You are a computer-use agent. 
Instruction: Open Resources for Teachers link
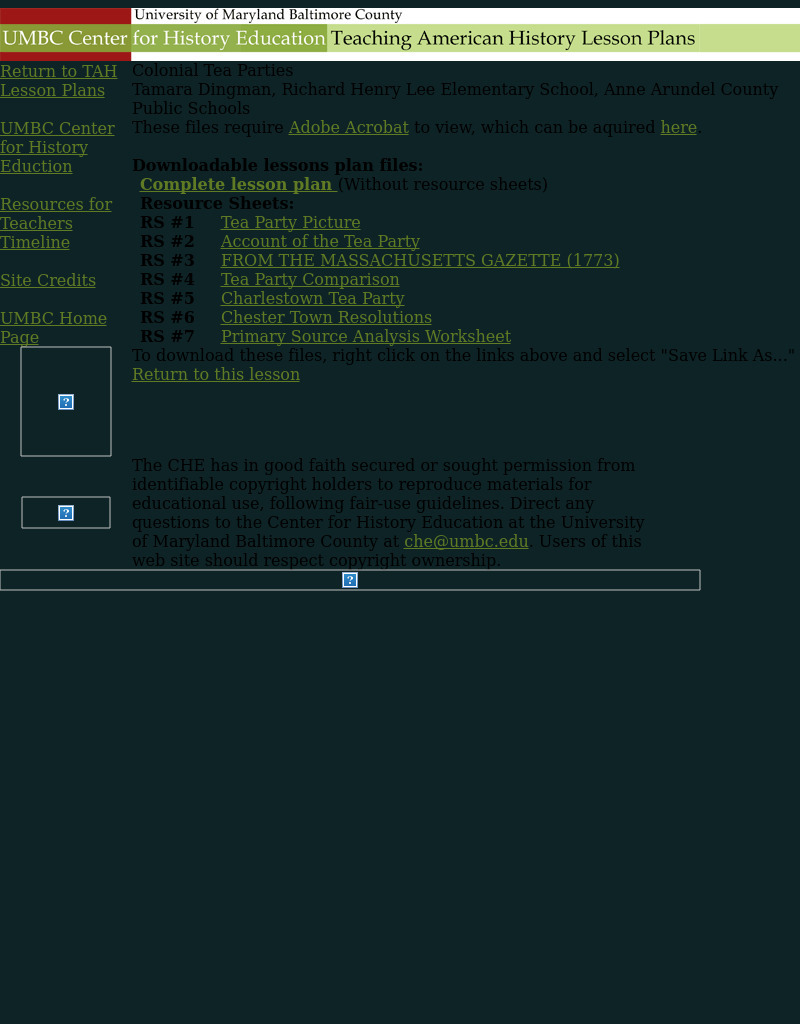pos(55,214)
